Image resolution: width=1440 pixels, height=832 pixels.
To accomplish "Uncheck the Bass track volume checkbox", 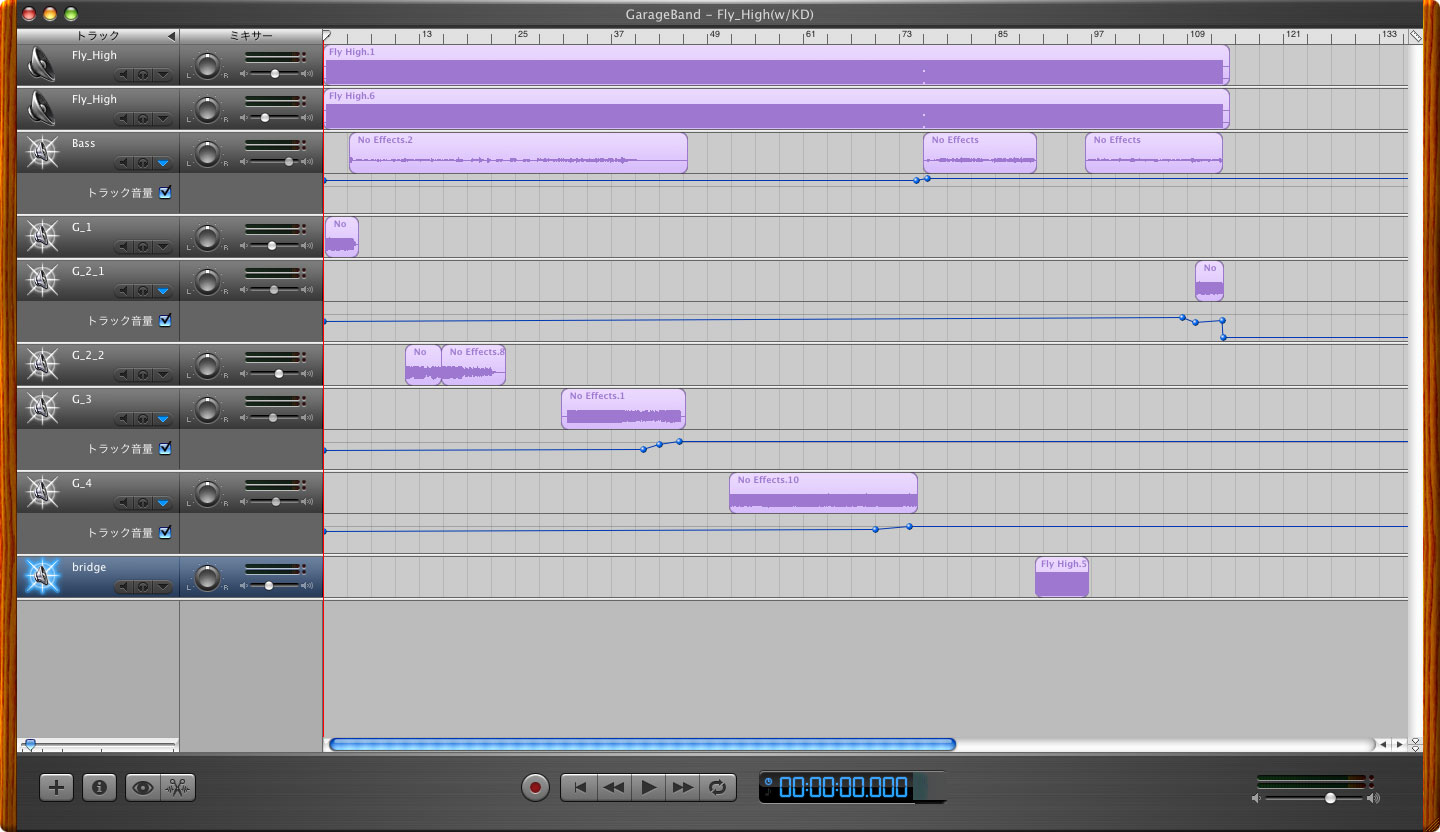I will (165, 193).
